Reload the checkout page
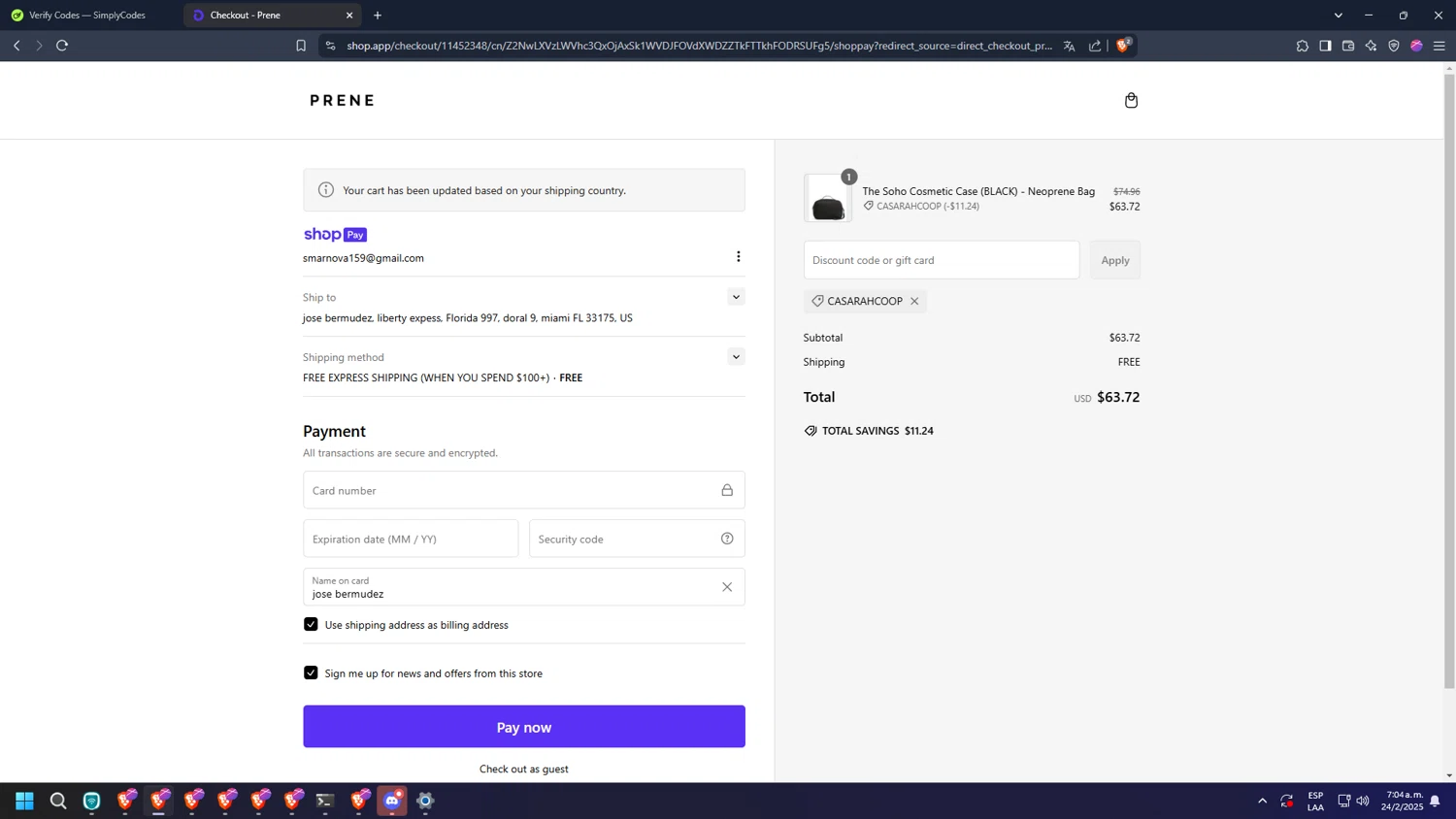 click(62, 46)
